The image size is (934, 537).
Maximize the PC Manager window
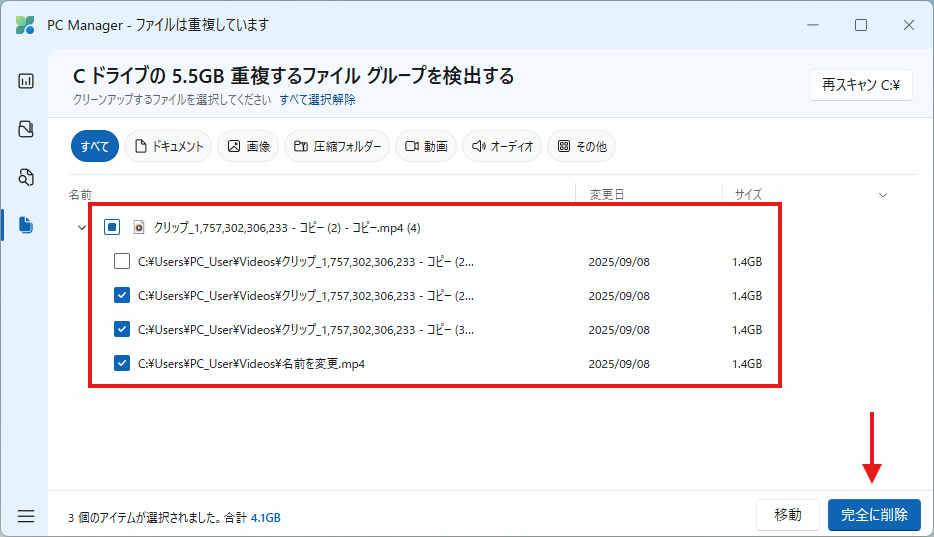pyautogui.click(x=860, y=25)
